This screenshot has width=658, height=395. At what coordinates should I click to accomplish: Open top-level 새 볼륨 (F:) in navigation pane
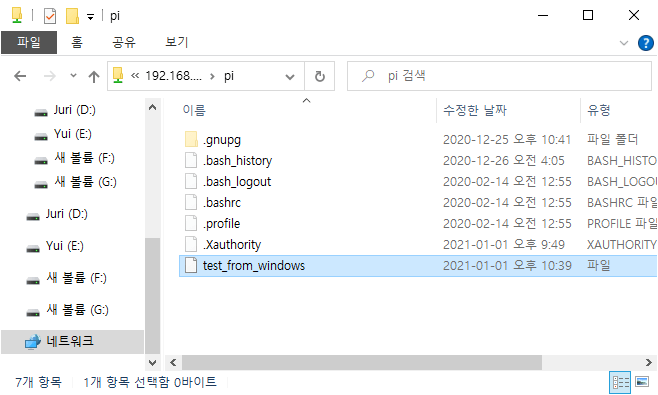76,278
